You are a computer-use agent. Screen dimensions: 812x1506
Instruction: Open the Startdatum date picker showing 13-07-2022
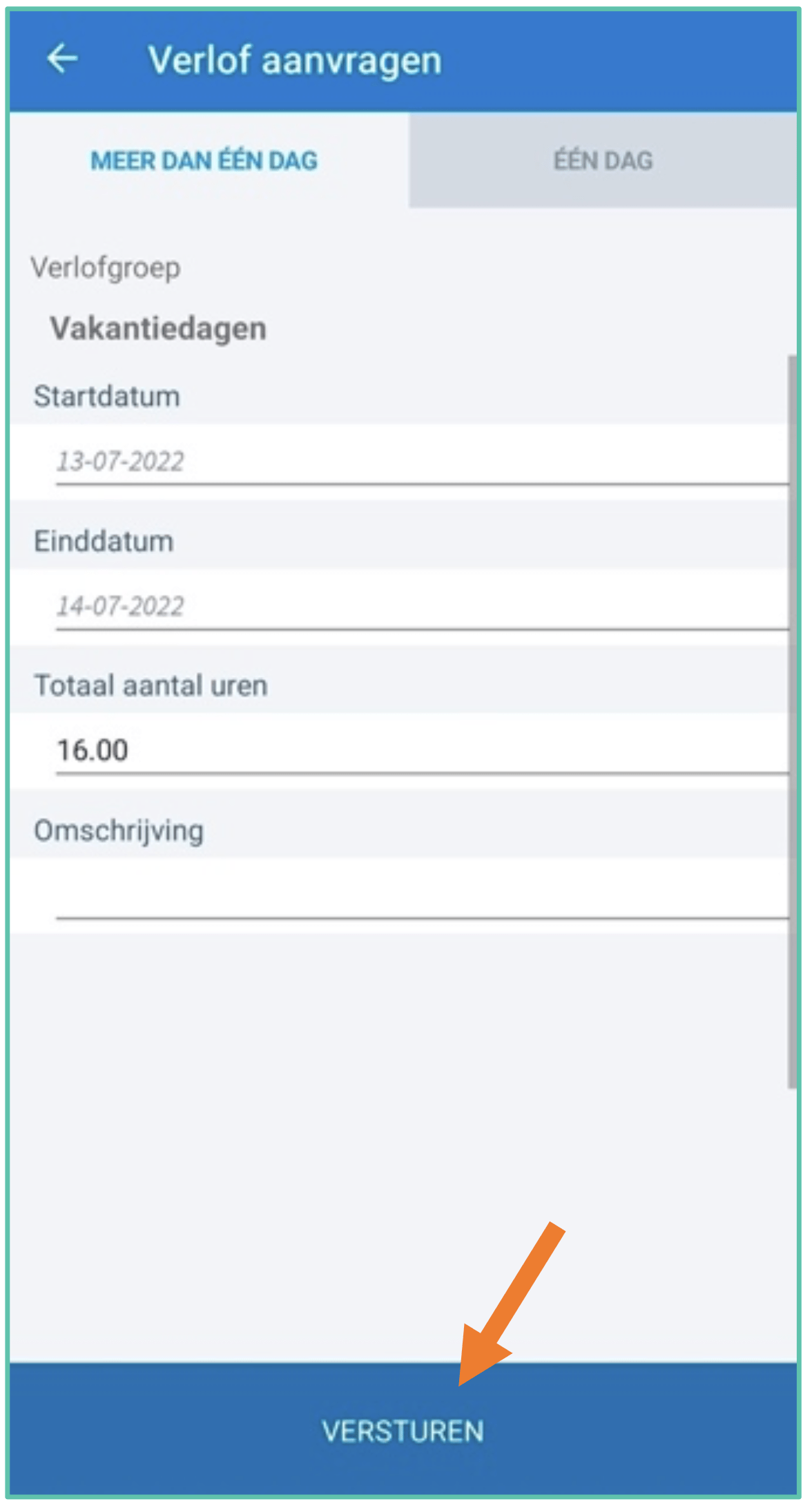pos(121,461)
